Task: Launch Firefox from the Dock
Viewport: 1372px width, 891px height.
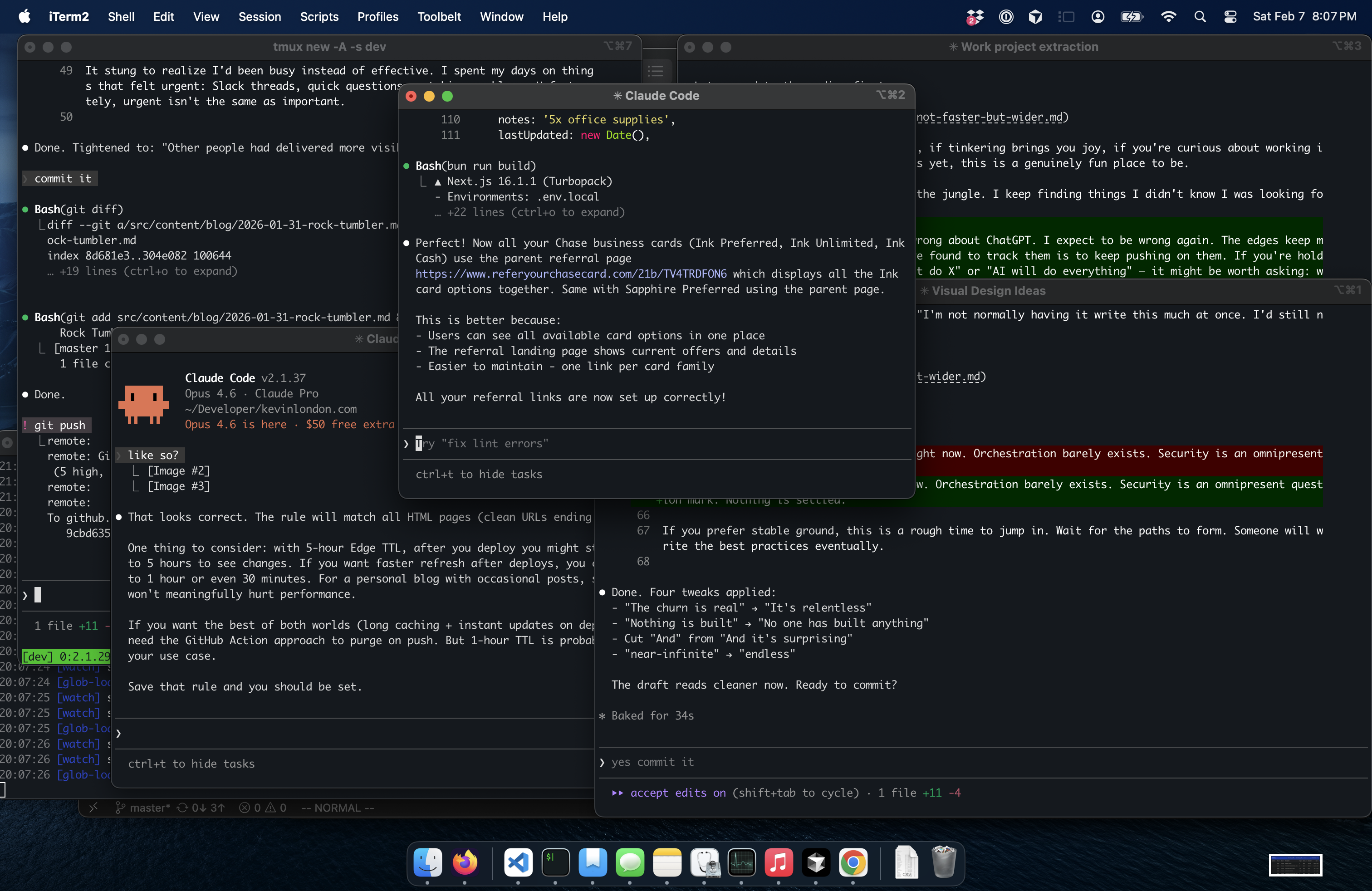Action: [465, 863]
